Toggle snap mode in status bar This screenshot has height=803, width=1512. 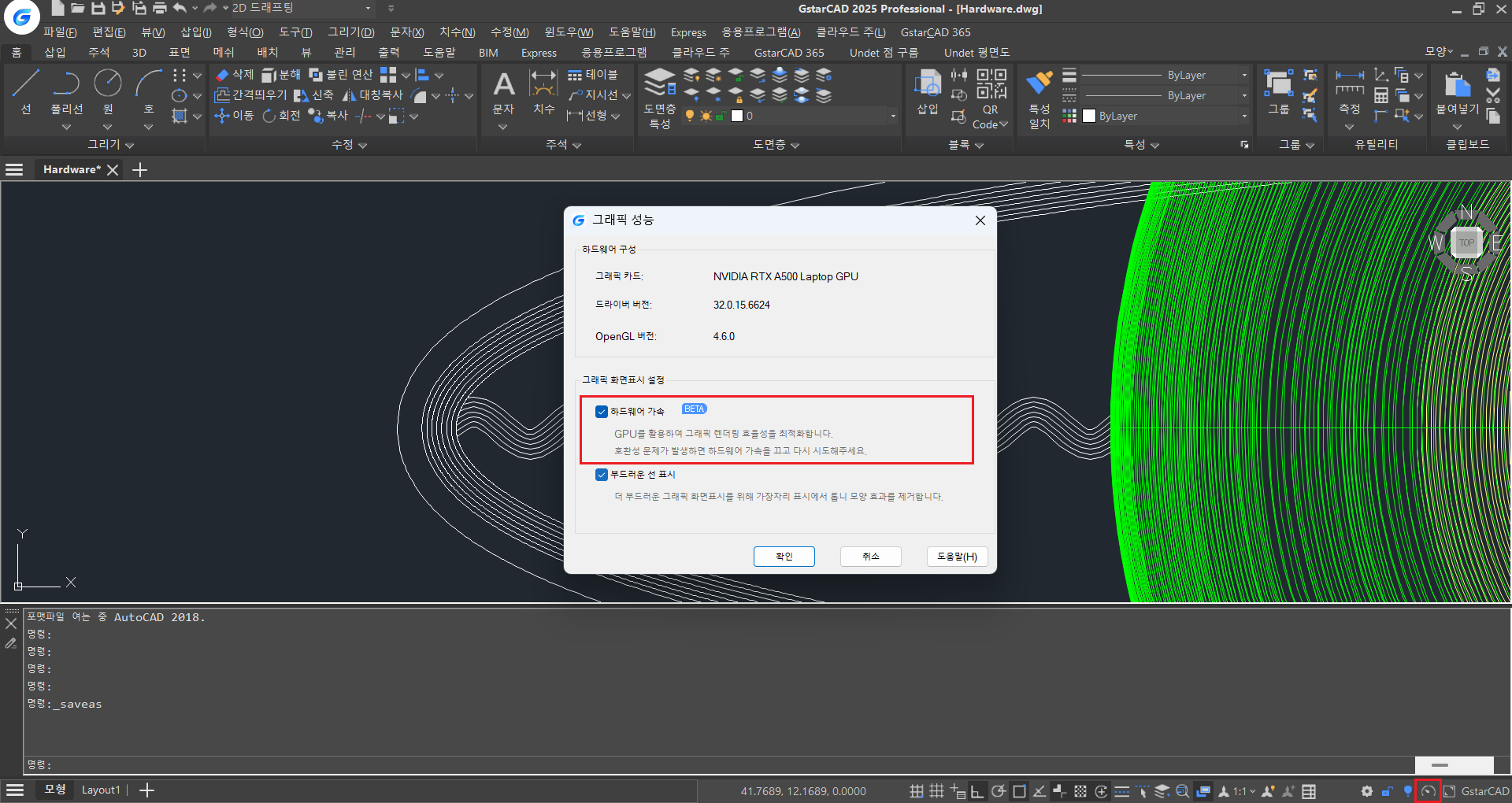(916, 791)
